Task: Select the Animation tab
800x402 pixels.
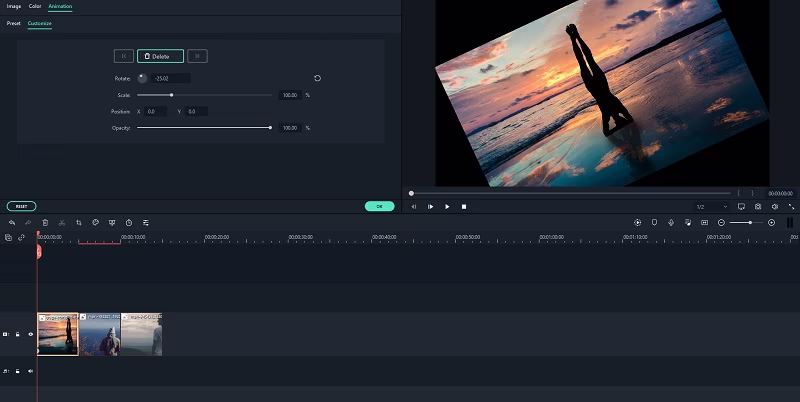Action: pos(60,6)
